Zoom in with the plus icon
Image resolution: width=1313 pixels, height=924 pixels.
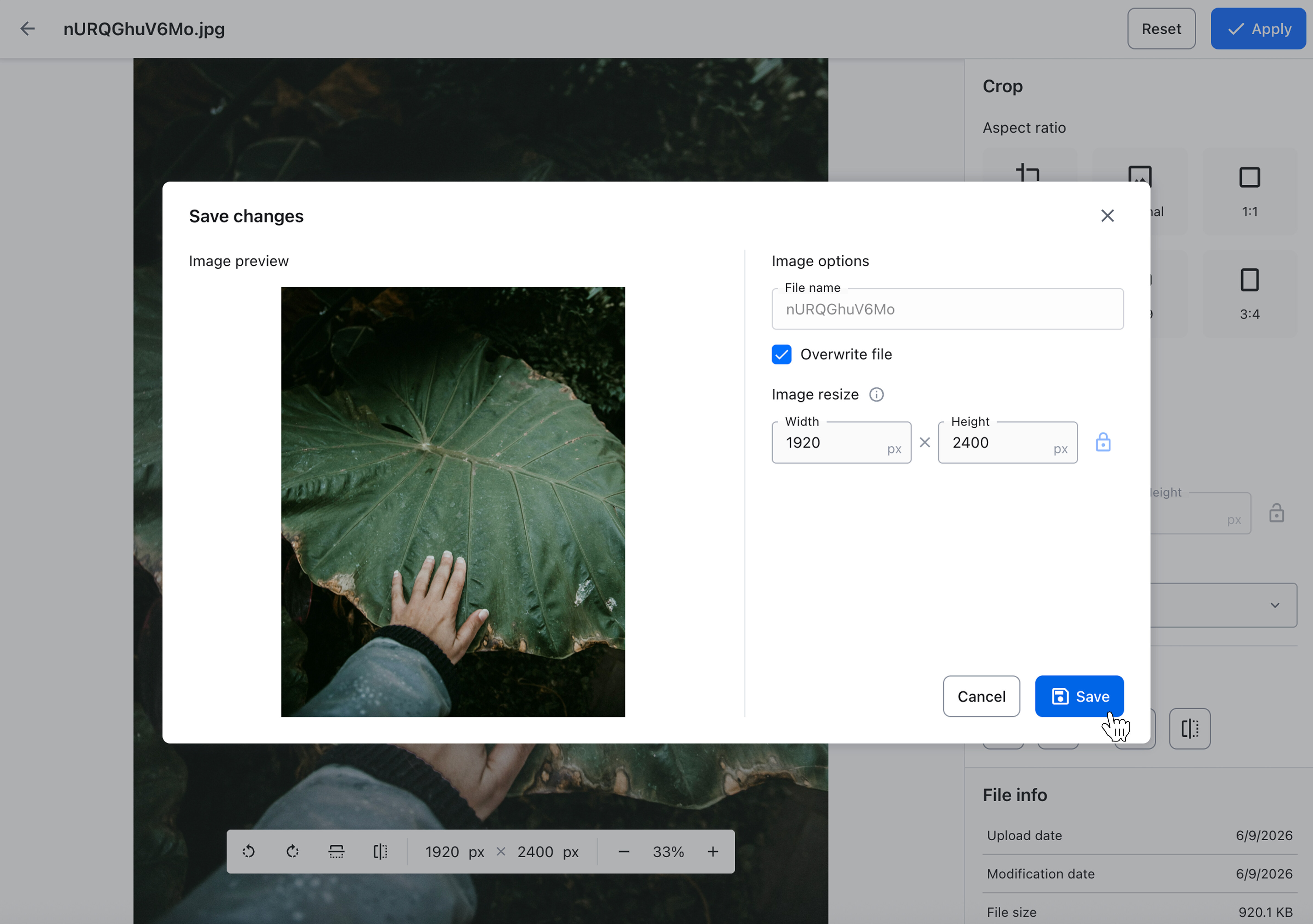point(712,852)
